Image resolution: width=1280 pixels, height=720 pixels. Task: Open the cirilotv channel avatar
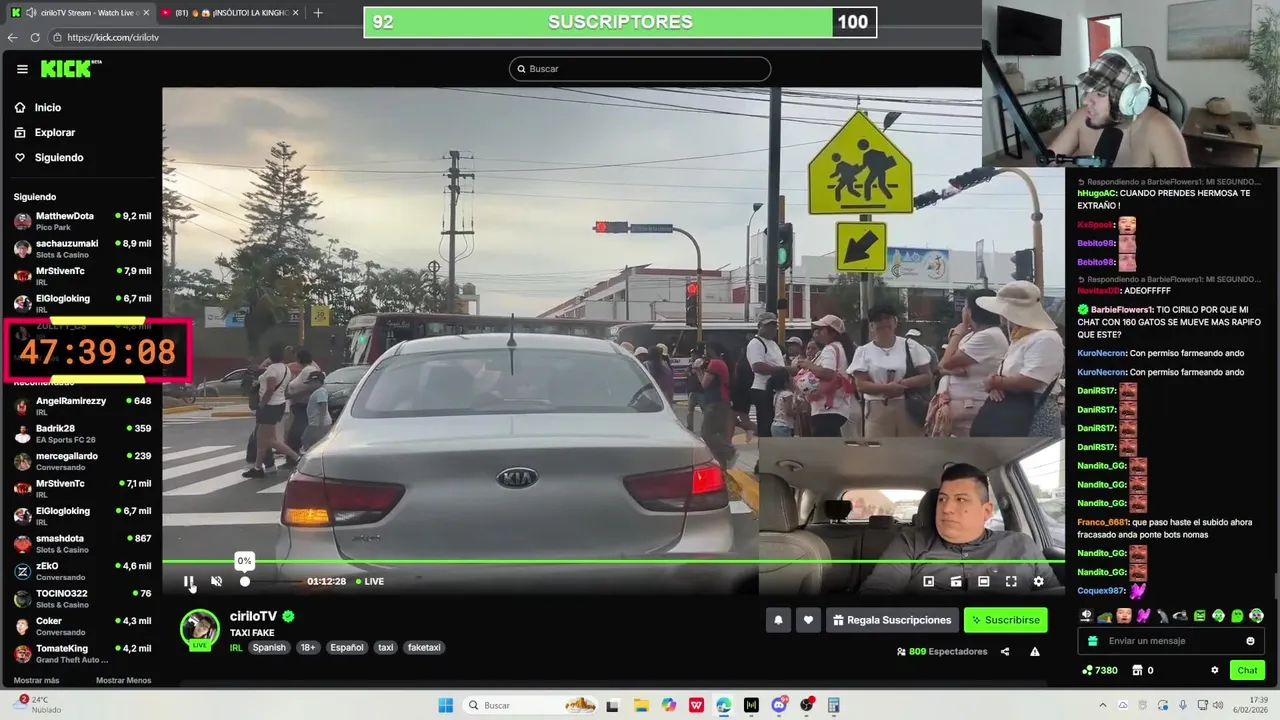(199, 629)
